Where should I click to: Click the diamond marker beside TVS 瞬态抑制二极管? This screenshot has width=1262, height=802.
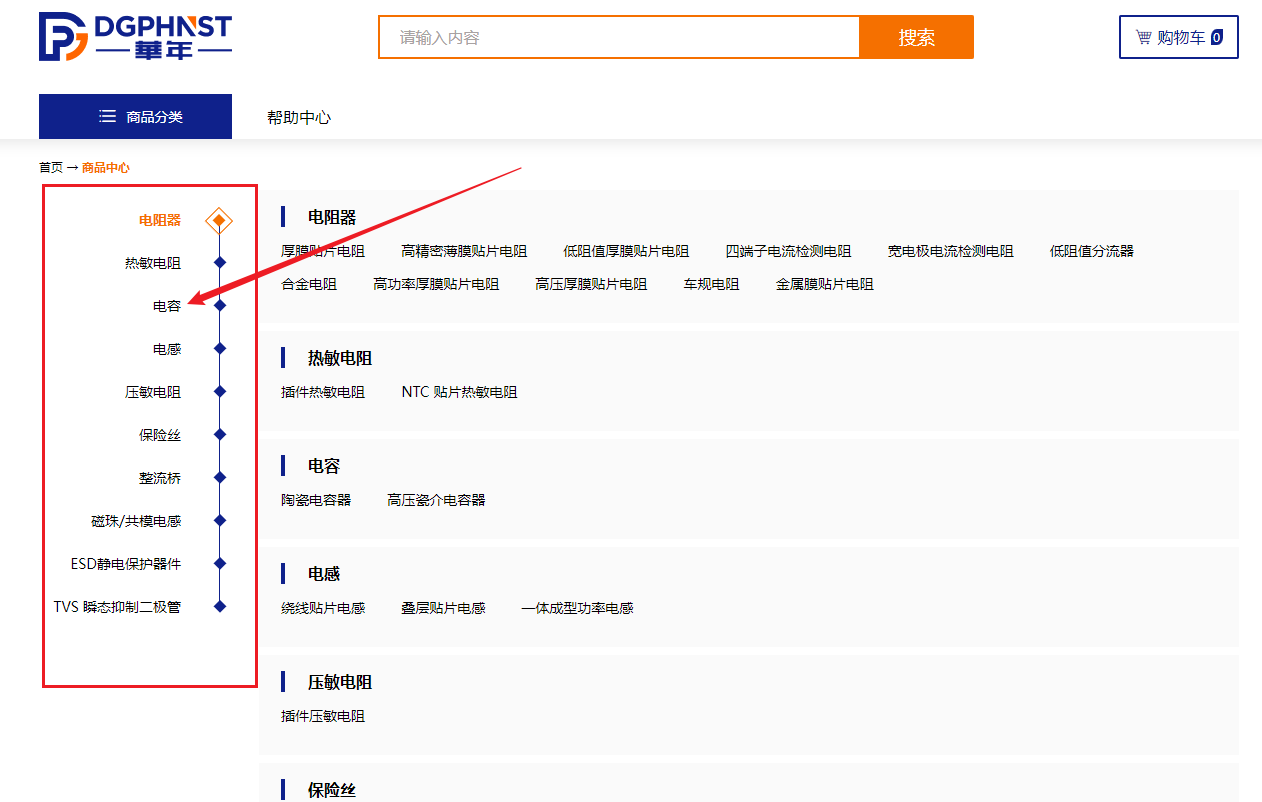coord(220,607)
